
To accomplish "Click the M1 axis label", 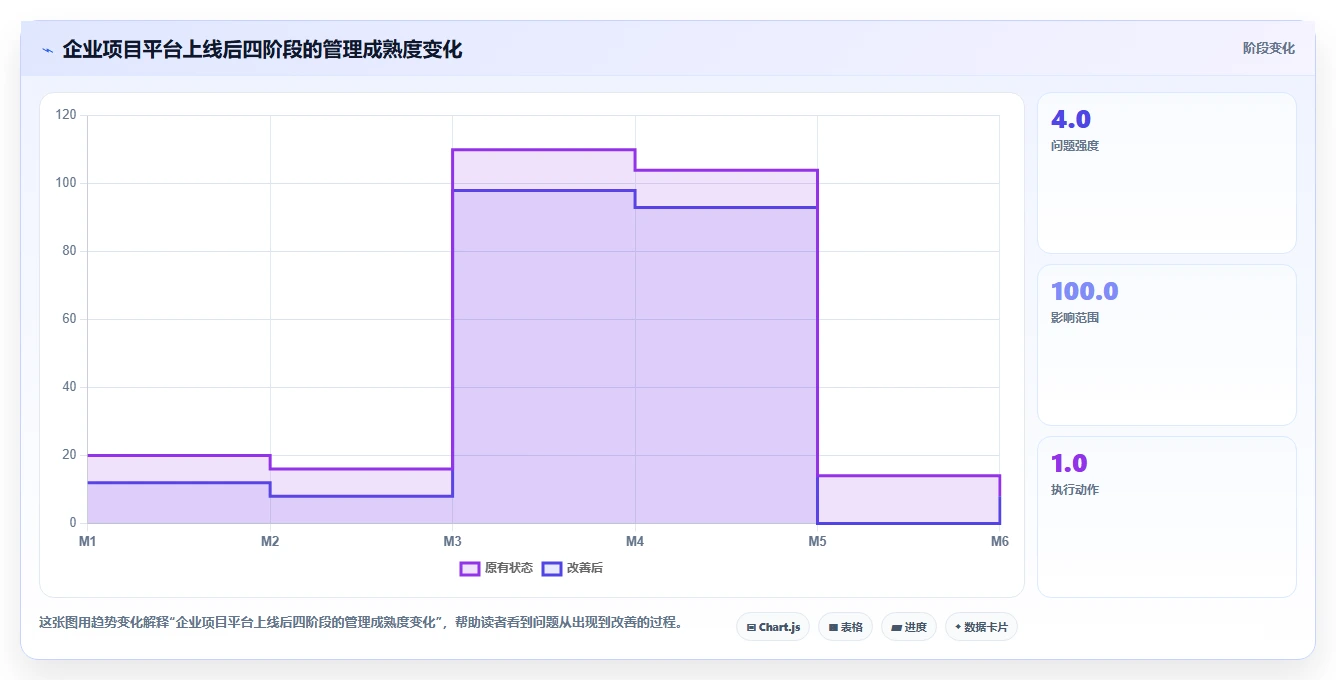I will coord(88,541).
